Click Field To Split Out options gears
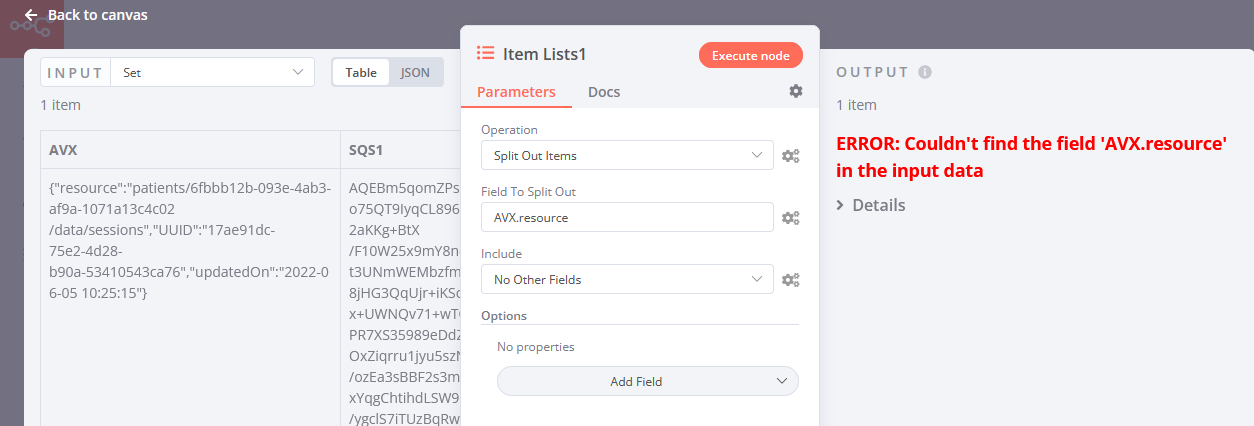This screenshot has width=1254, height=426. (x=790, y=218)
